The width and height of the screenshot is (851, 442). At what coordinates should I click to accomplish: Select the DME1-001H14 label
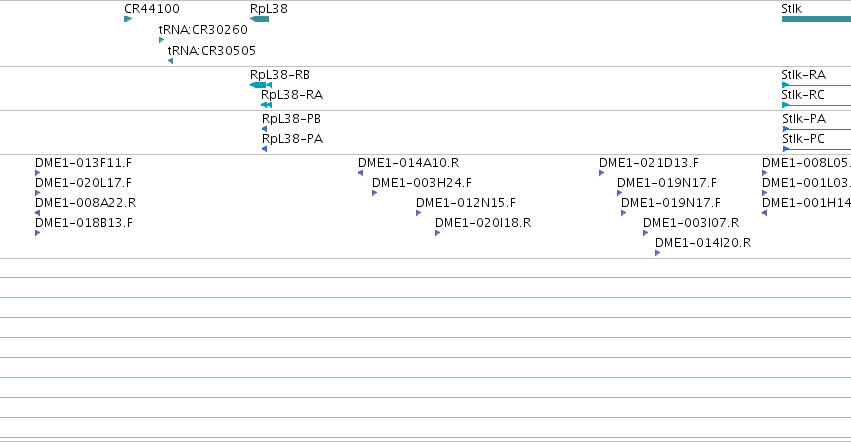806,203
